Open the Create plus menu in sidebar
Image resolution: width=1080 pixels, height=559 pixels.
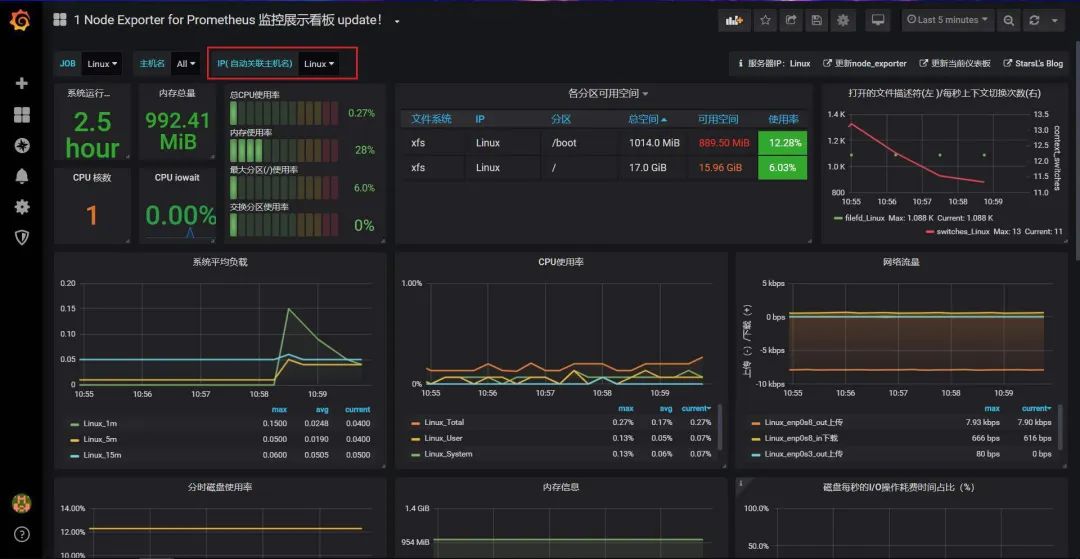pos(21,83)
